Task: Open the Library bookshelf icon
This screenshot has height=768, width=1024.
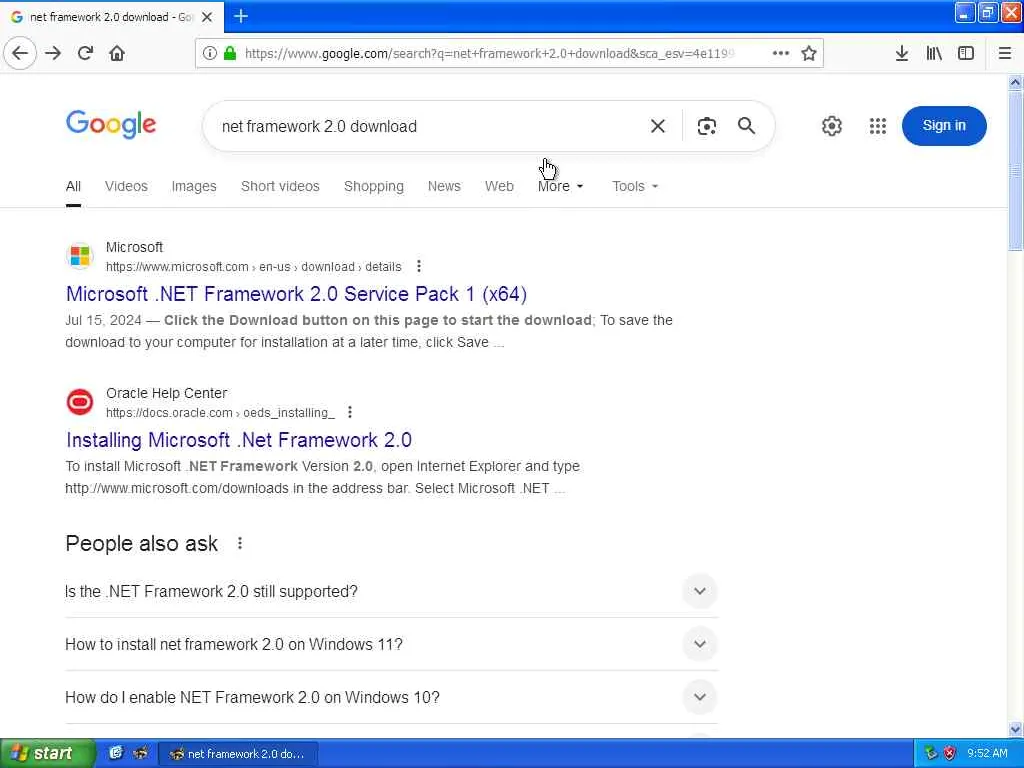Action: coord(934,53)
